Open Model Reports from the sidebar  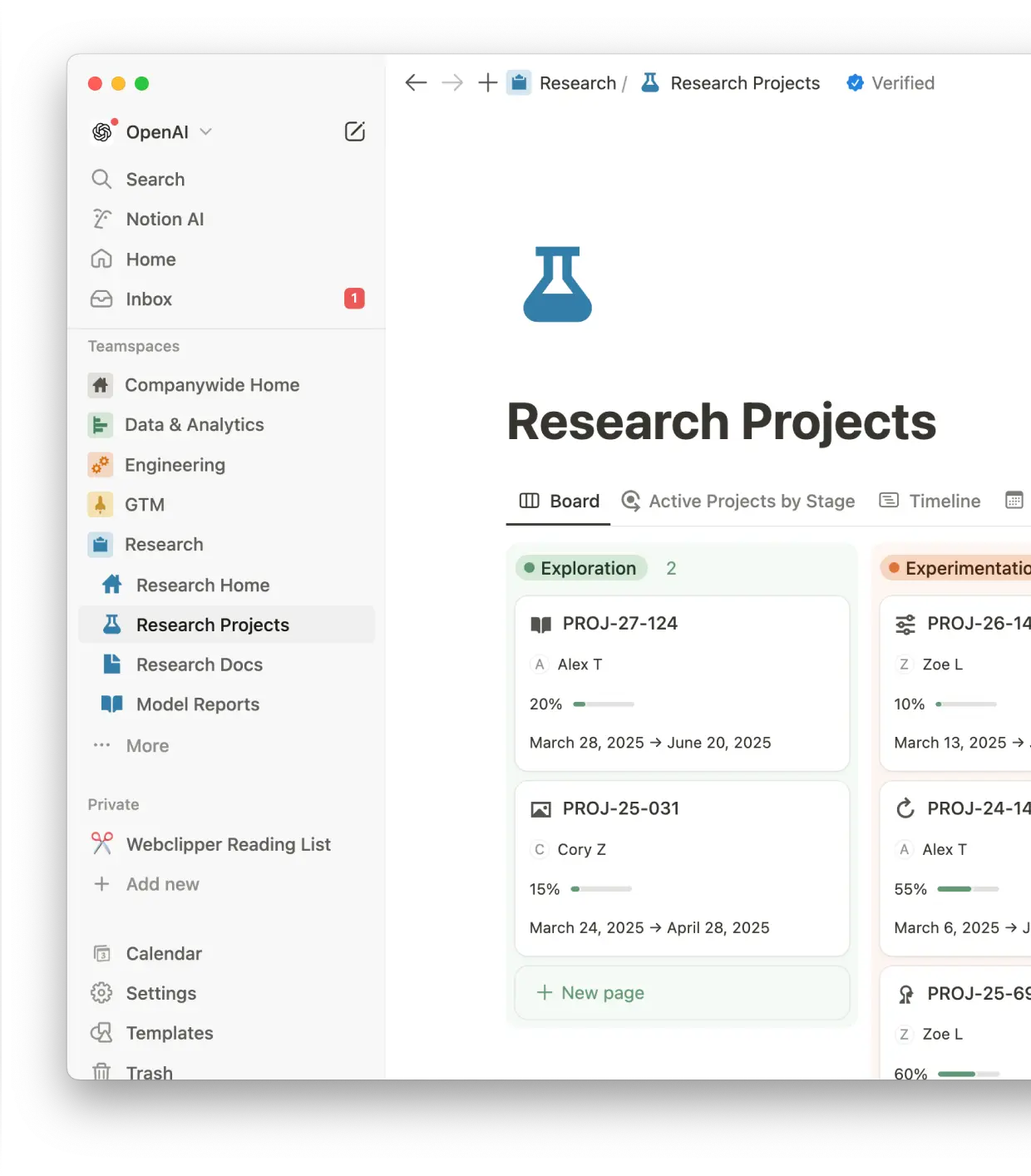pos(196,704)
